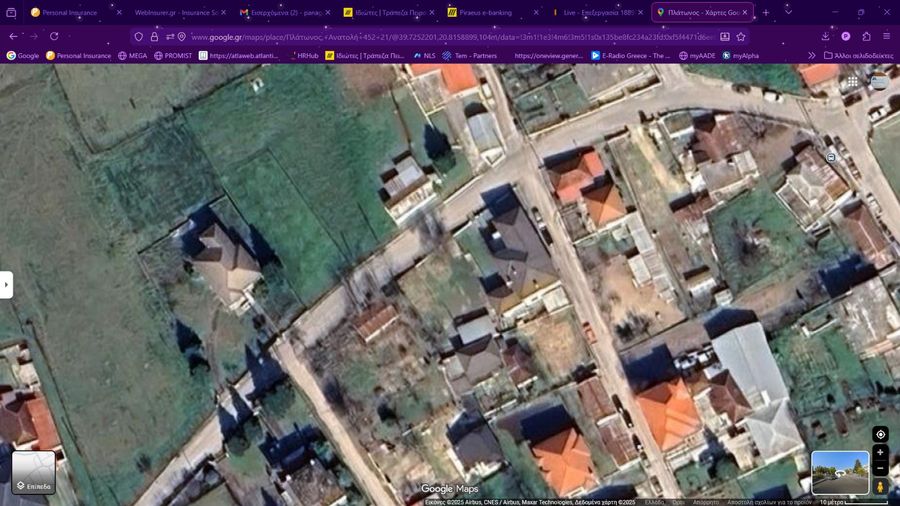The width and height of the screenshot is (900, 506).
Task: Zoom in on the satellite map
Action: click(x=880, y=453)
